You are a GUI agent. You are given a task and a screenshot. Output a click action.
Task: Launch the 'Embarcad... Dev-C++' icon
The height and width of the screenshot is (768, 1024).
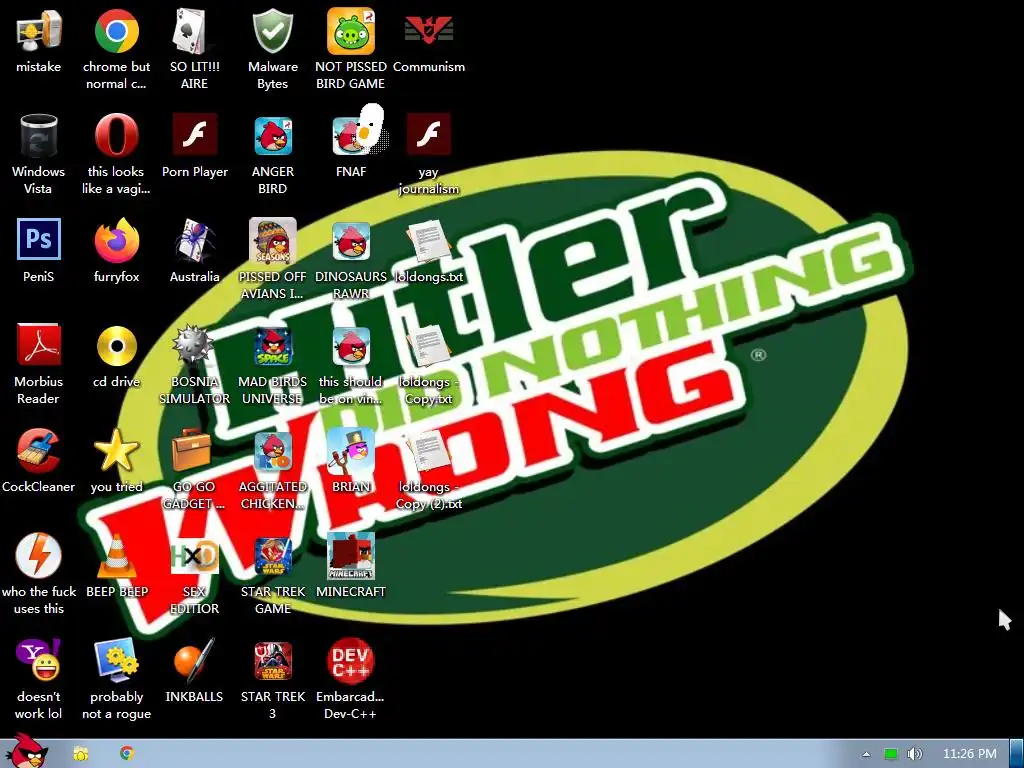pyautogui.click(x=351, y=660)
